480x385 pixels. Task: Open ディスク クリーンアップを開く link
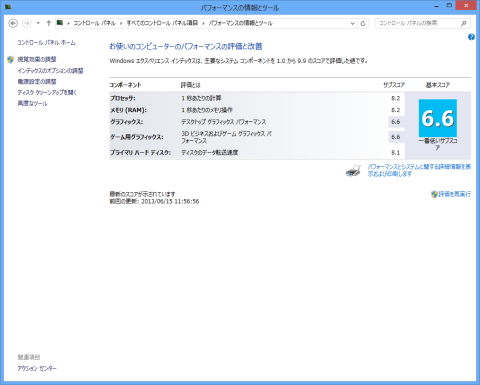47,92
